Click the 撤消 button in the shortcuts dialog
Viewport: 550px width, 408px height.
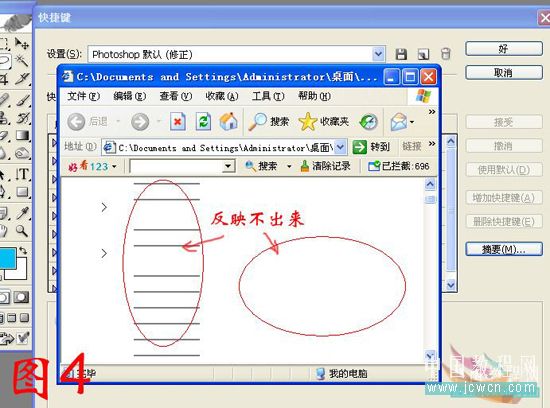click(x=504, y=146)
